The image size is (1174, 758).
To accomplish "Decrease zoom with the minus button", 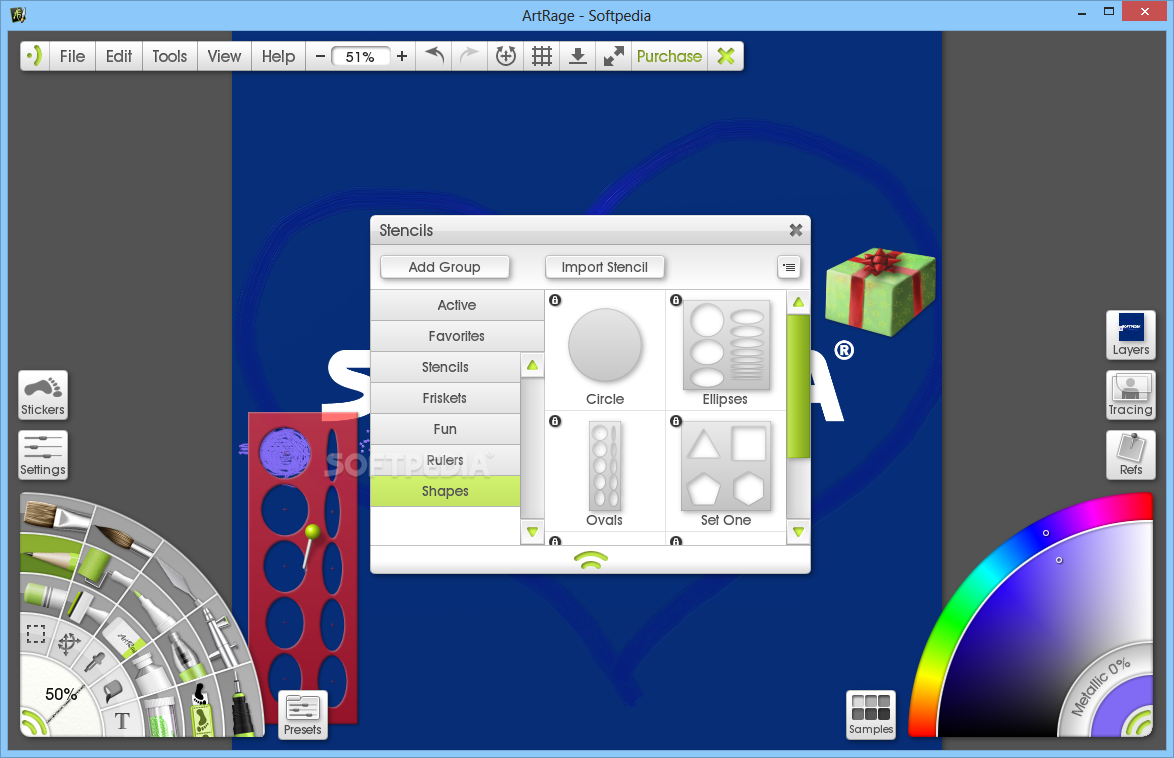I will [x=320, y=56].
